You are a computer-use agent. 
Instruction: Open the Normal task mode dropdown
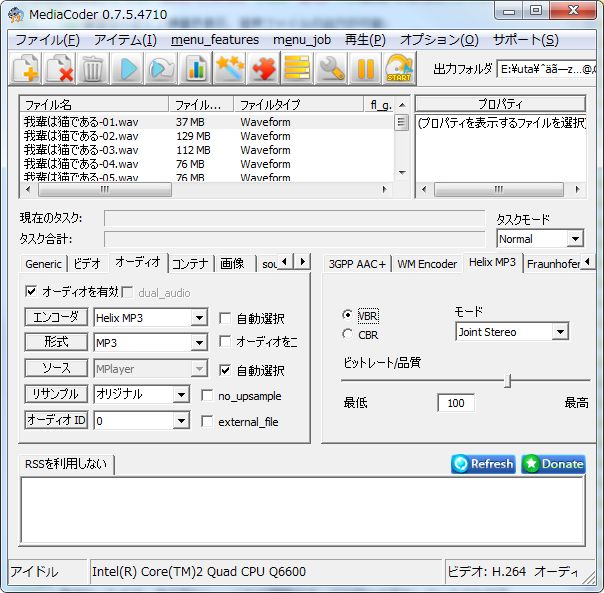tap(575, 239)
